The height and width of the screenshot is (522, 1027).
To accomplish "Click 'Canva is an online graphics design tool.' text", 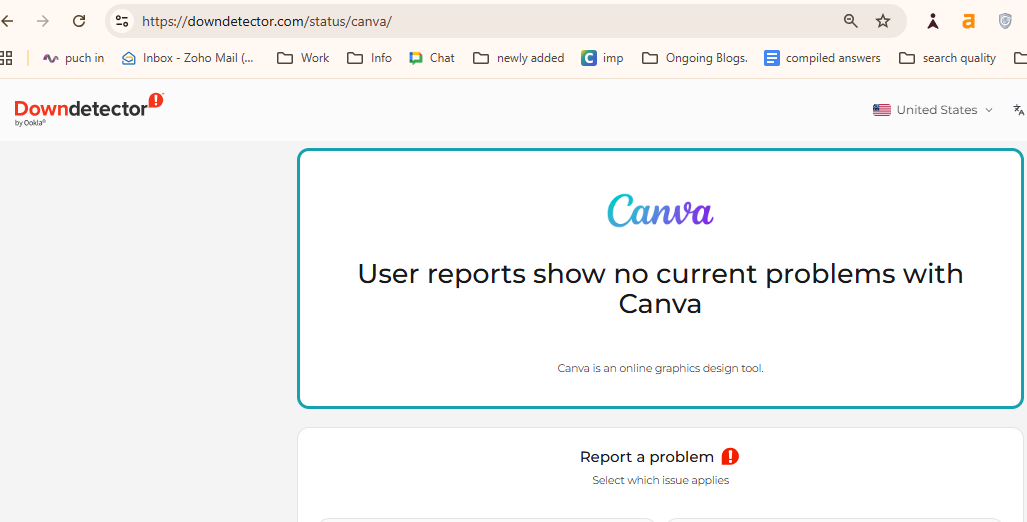I will pyautogui.click(x=660, y=368).
